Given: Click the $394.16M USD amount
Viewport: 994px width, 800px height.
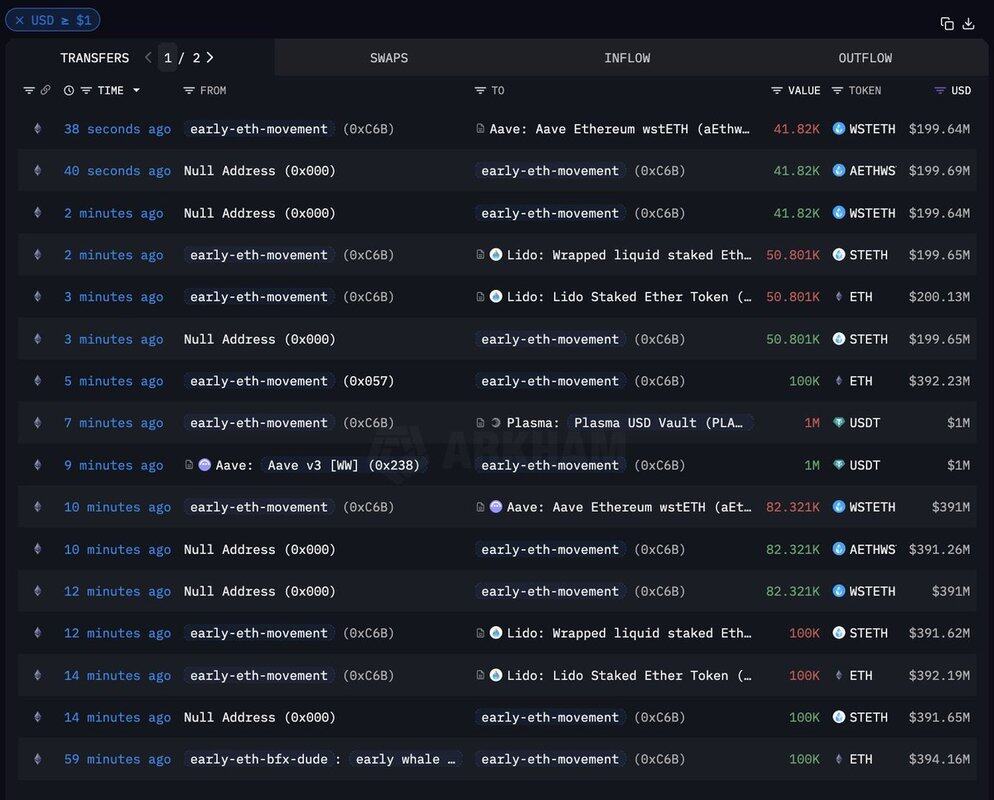Looking at the screenshot, I should [939, 759].
